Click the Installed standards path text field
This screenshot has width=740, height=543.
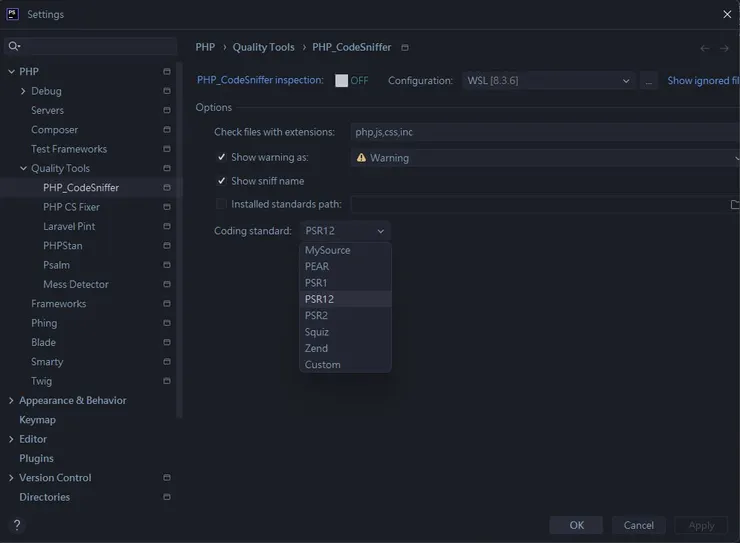[x=538, y=204]
